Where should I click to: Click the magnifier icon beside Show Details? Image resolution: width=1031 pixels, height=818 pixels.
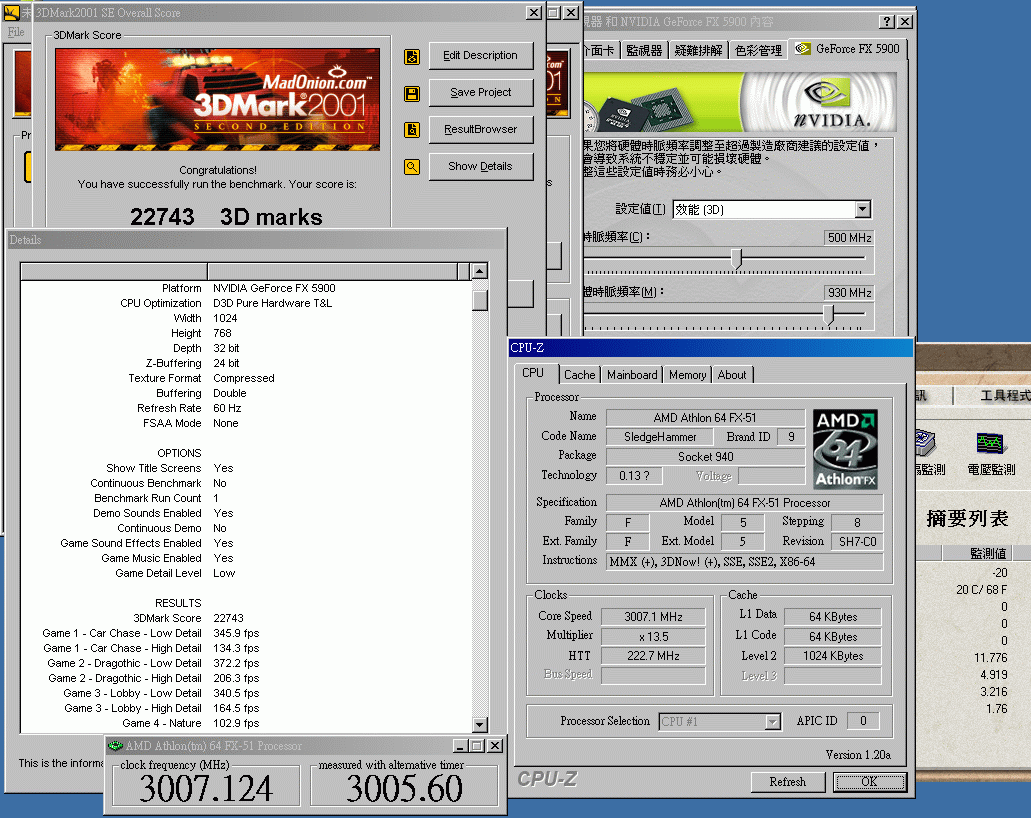click(x=412, y=167)
